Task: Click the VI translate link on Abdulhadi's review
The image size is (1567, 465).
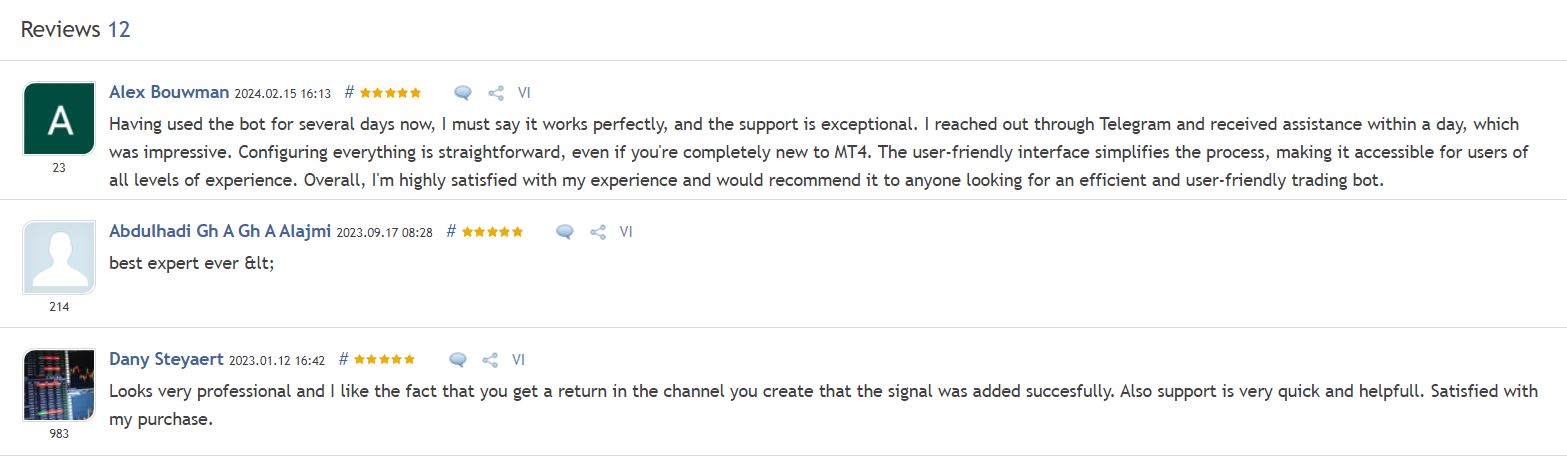Action: (x=626, y=232)
